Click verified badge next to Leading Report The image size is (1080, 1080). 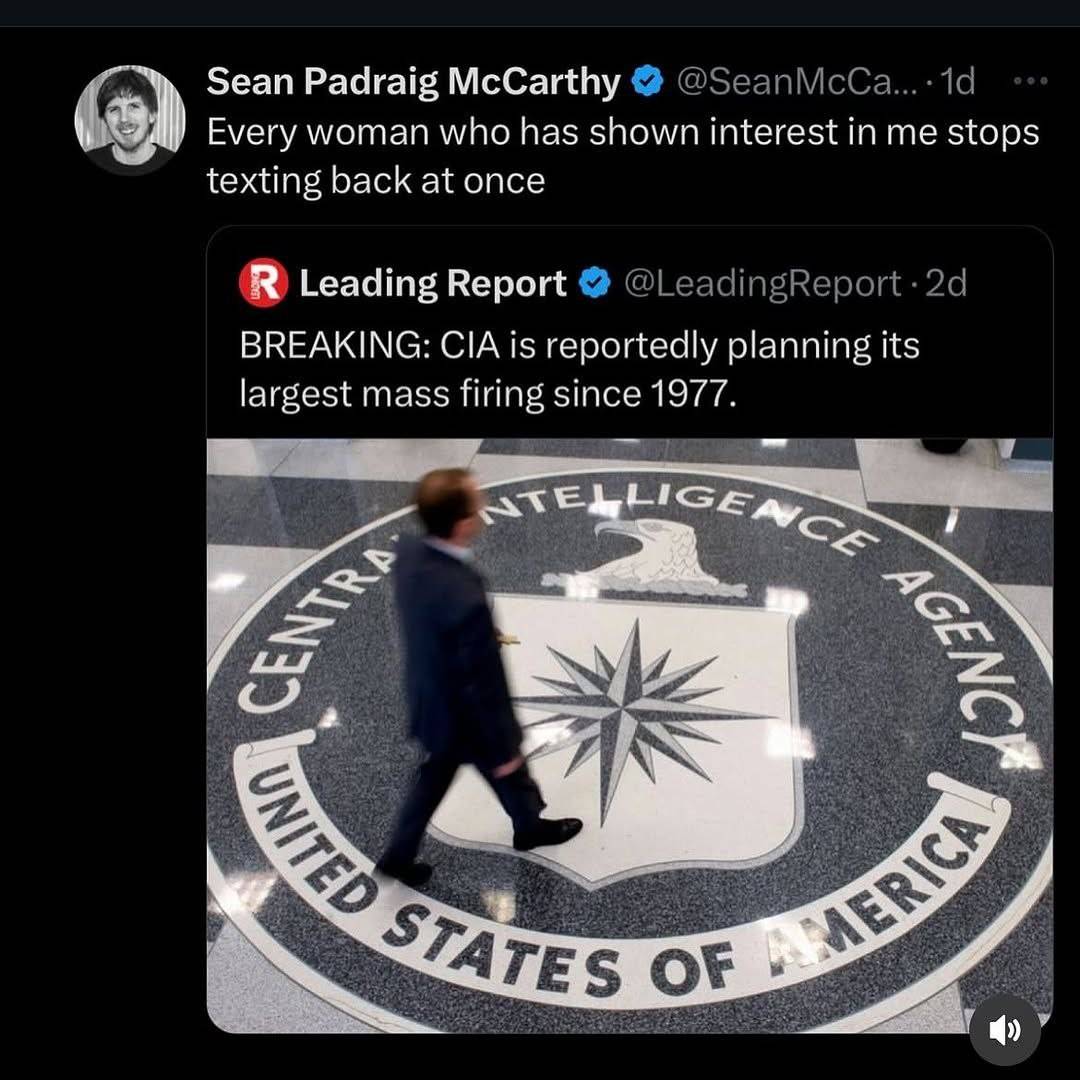(x=595, y=285)
